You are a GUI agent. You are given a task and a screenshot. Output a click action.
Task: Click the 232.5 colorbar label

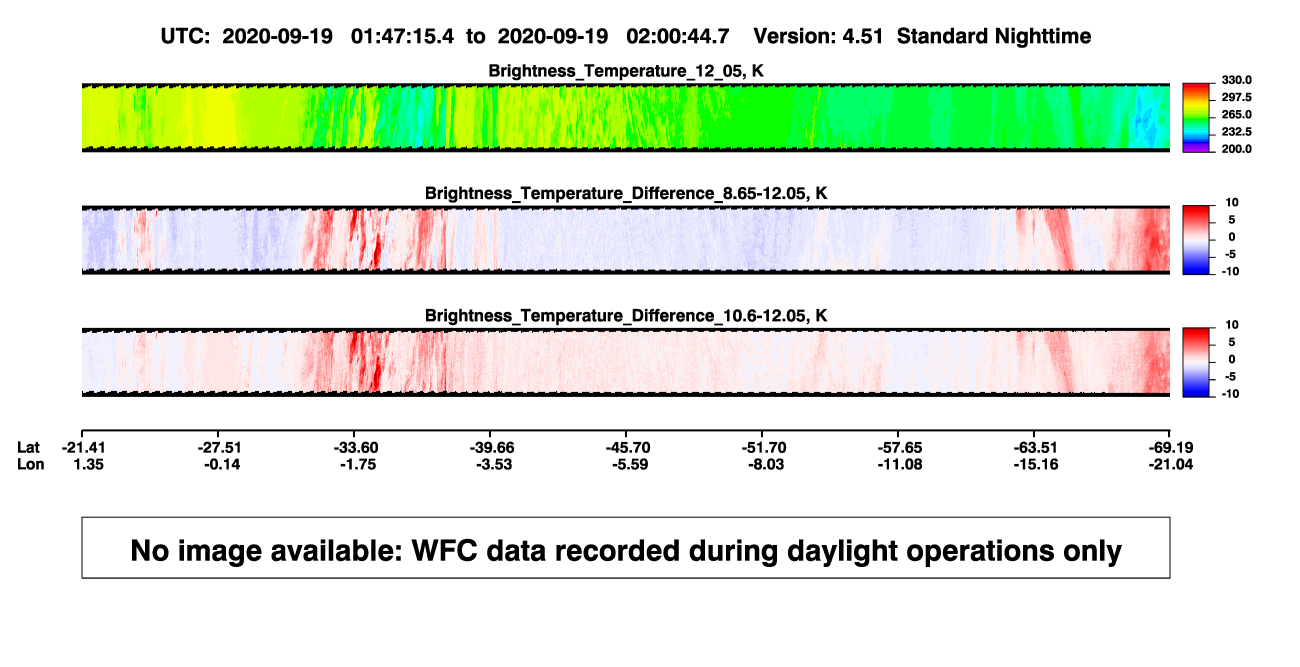tap(1235, 131)
